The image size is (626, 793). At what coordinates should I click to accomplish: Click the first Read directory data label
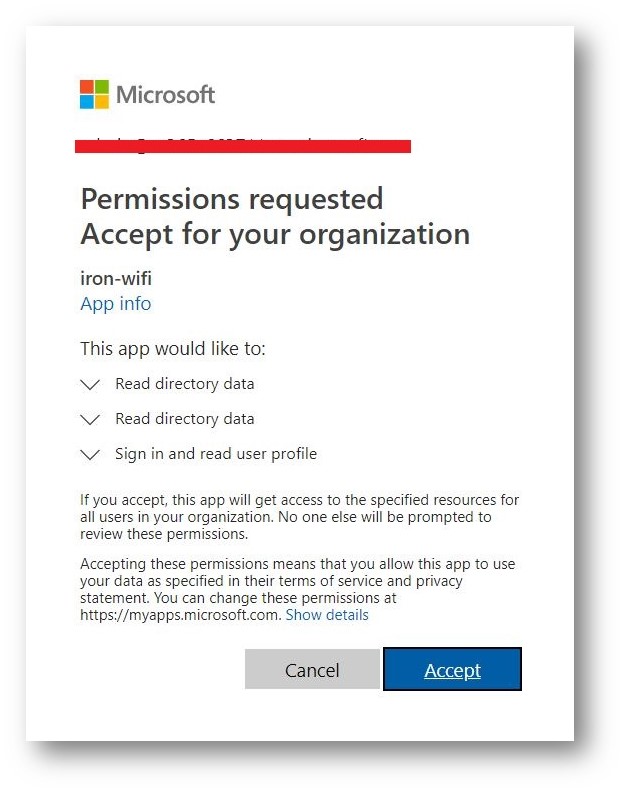click(185, 384)
